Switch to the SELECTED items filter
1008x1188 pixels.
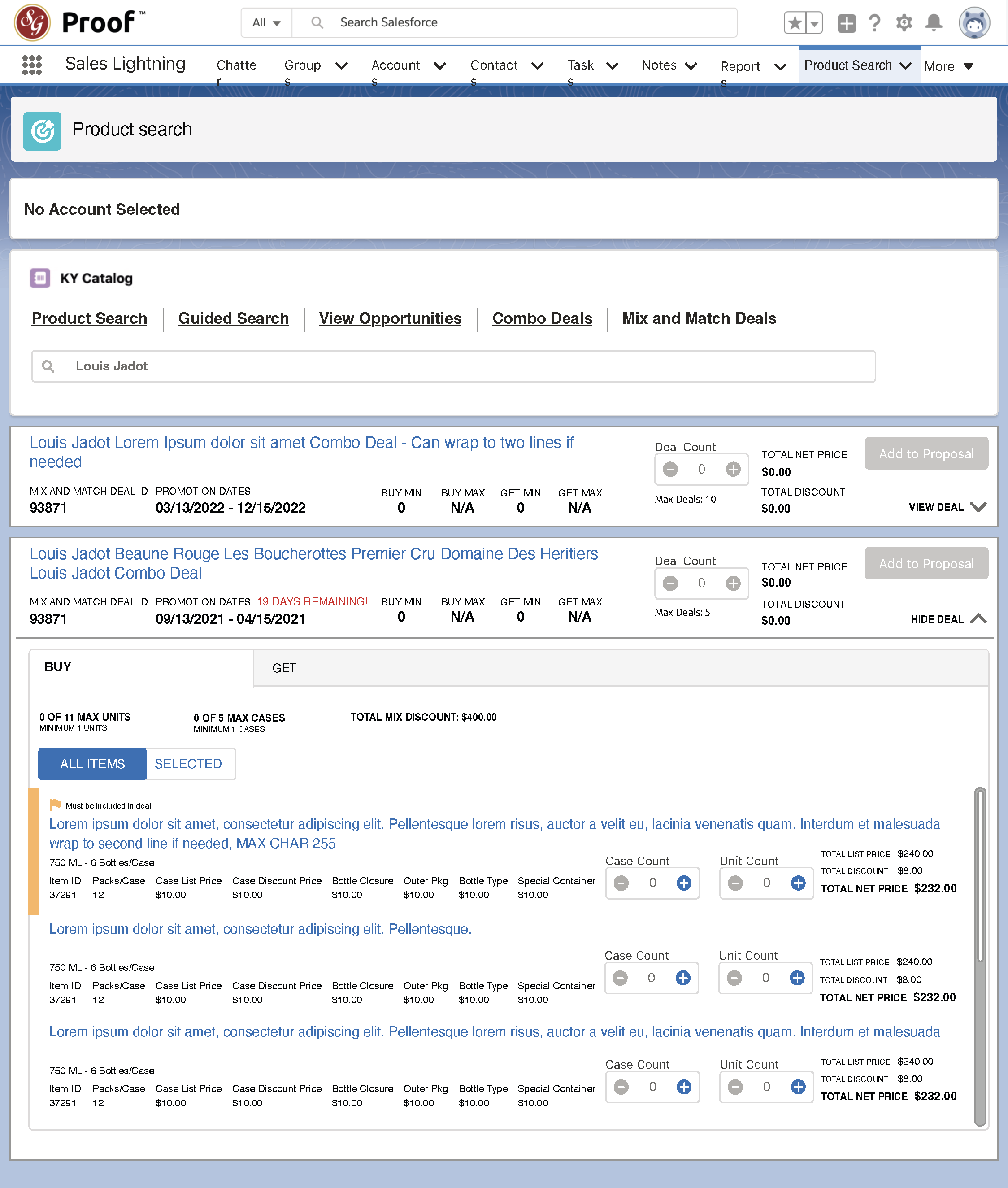point(188,763)
